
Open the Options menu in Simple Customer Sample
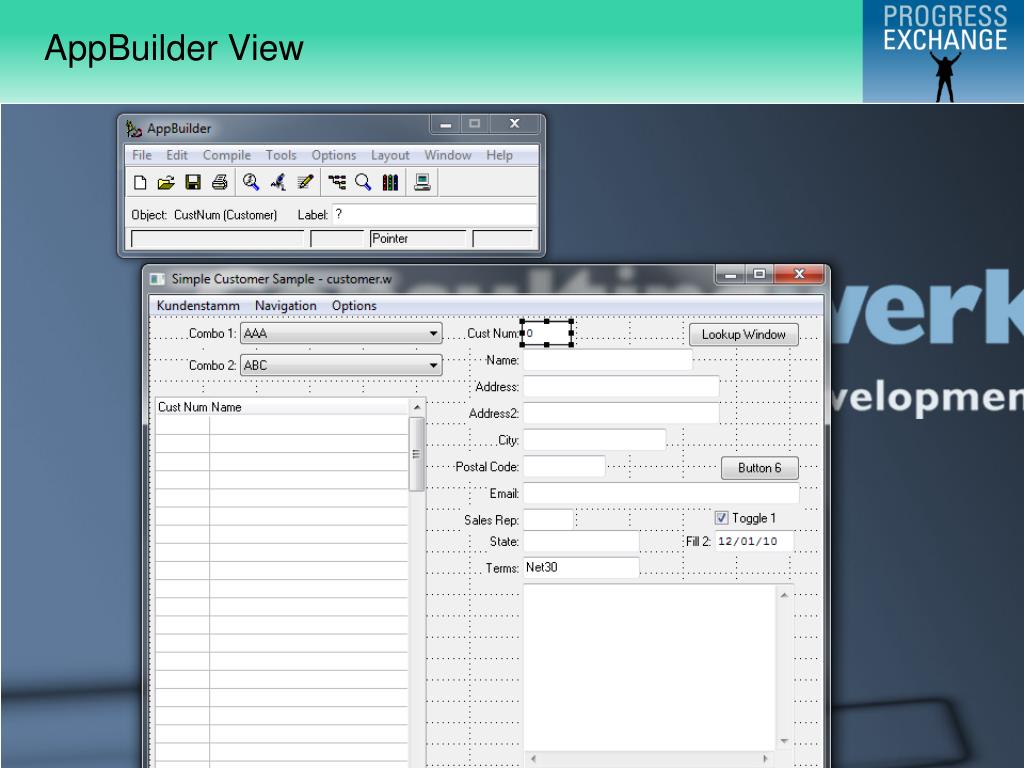[354, 306]
